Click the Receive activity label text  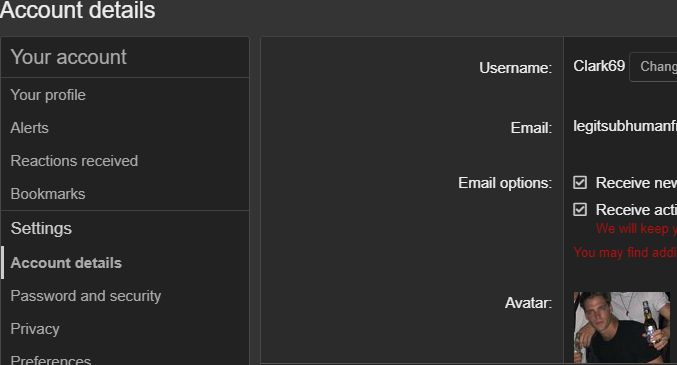coord(636,209)
